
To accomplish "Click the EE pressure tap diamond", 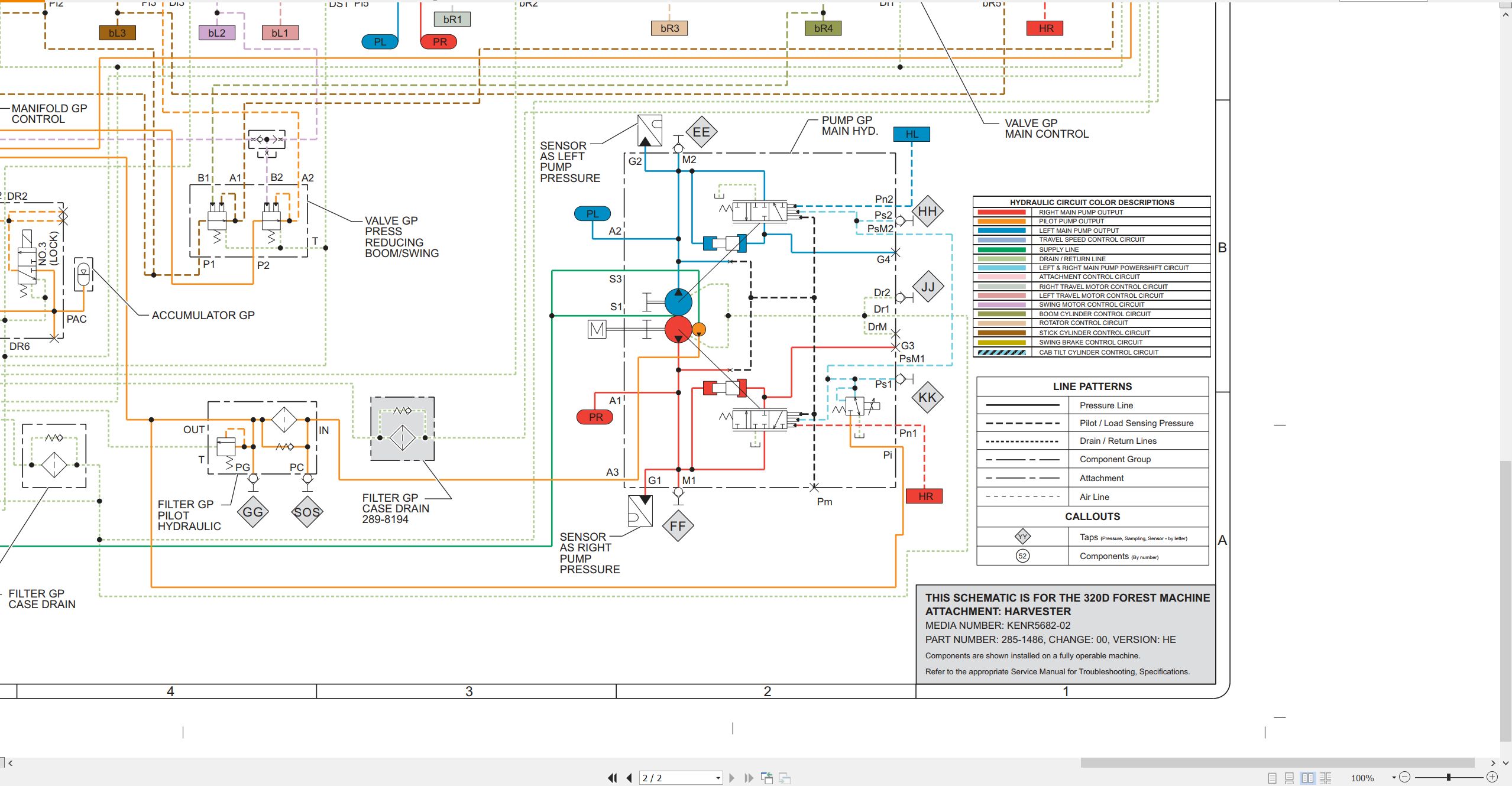I will click(701, 132).
